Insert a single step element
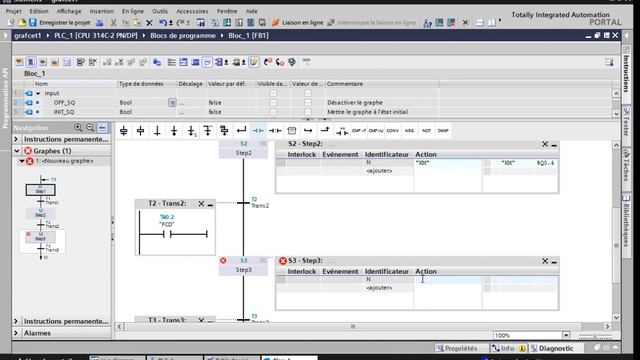The width and height of the screenshot is (640, 360). [x=140, y=131]
